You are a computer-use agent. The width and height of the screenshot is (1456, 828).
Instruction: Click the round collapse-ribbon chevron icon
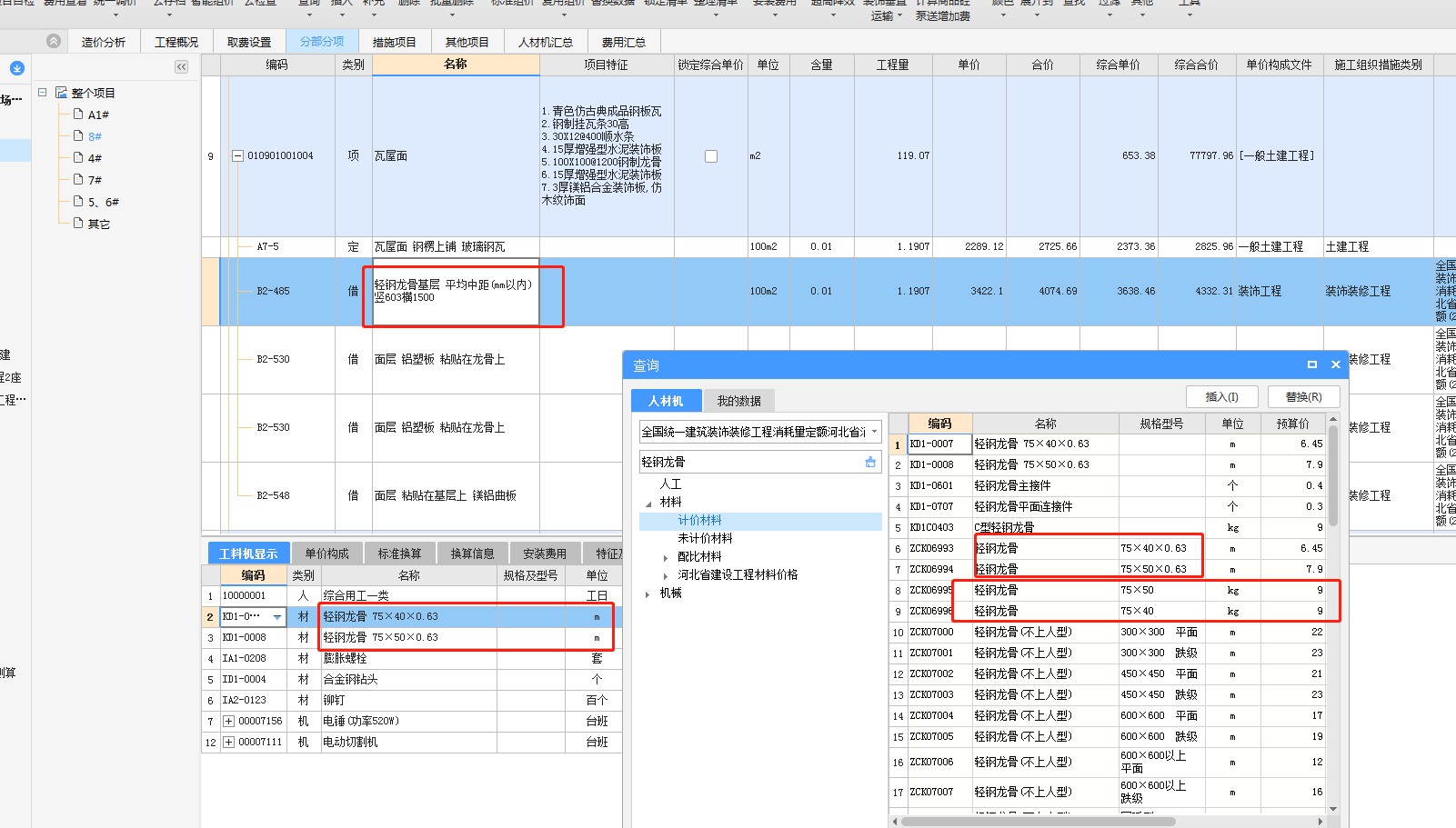(x=54, y=41)
